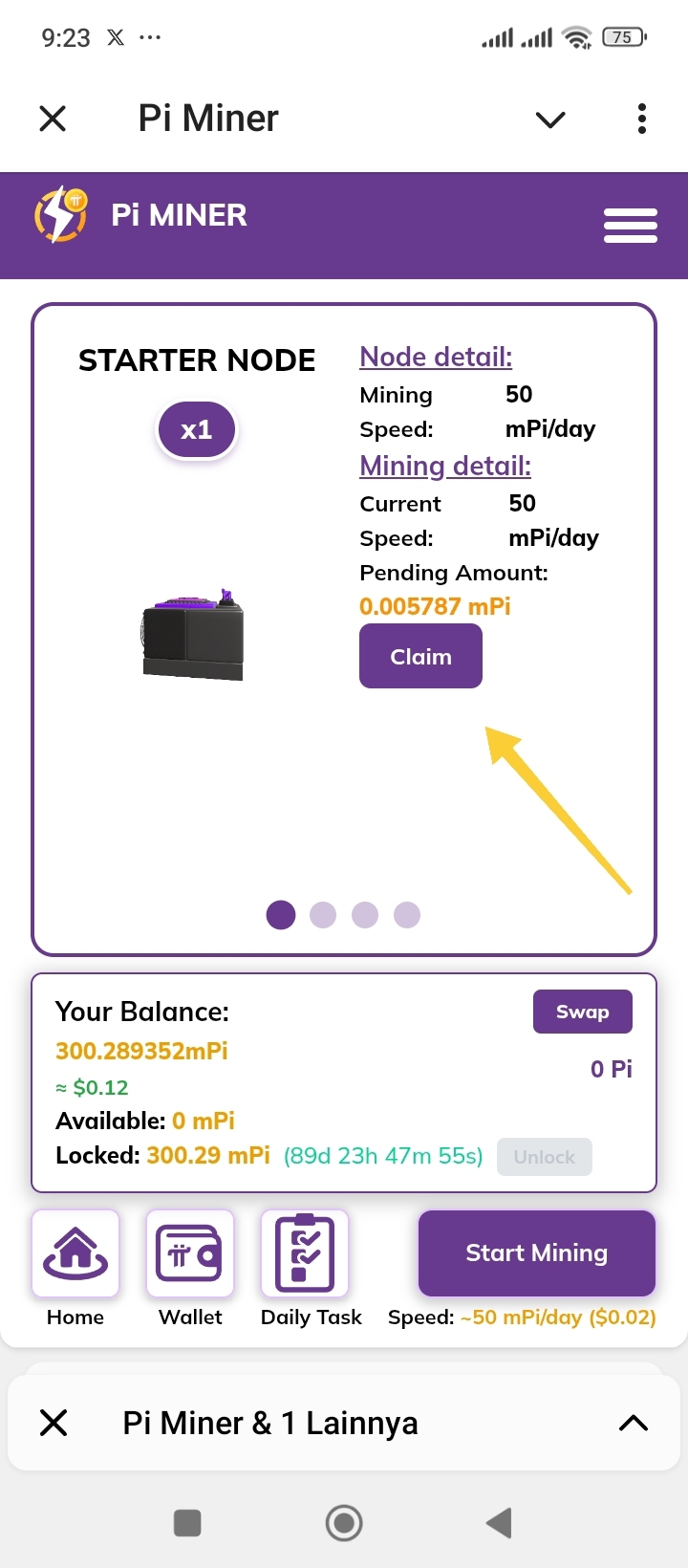Switch to the second node carousel dot
Viewport: 688px width, 1568px height.
click(x=323, y=915)
